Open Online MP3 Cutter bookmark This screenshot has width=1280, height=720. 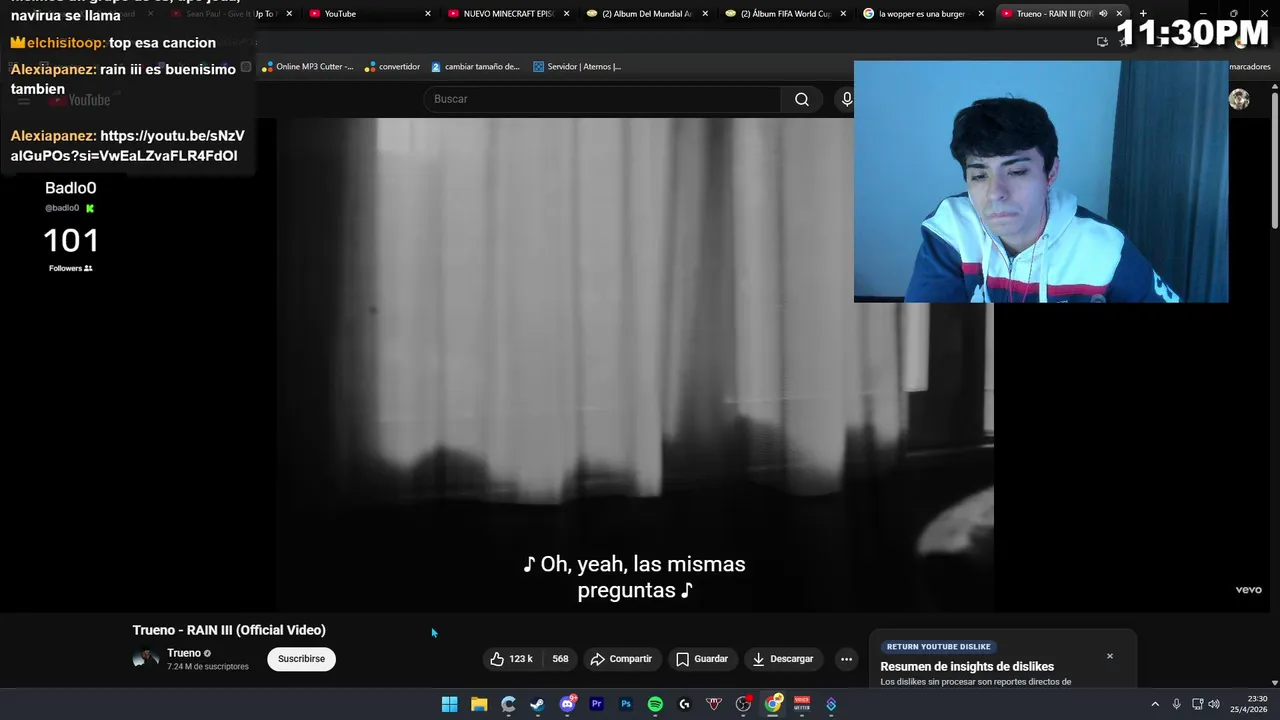pos(308,67)
